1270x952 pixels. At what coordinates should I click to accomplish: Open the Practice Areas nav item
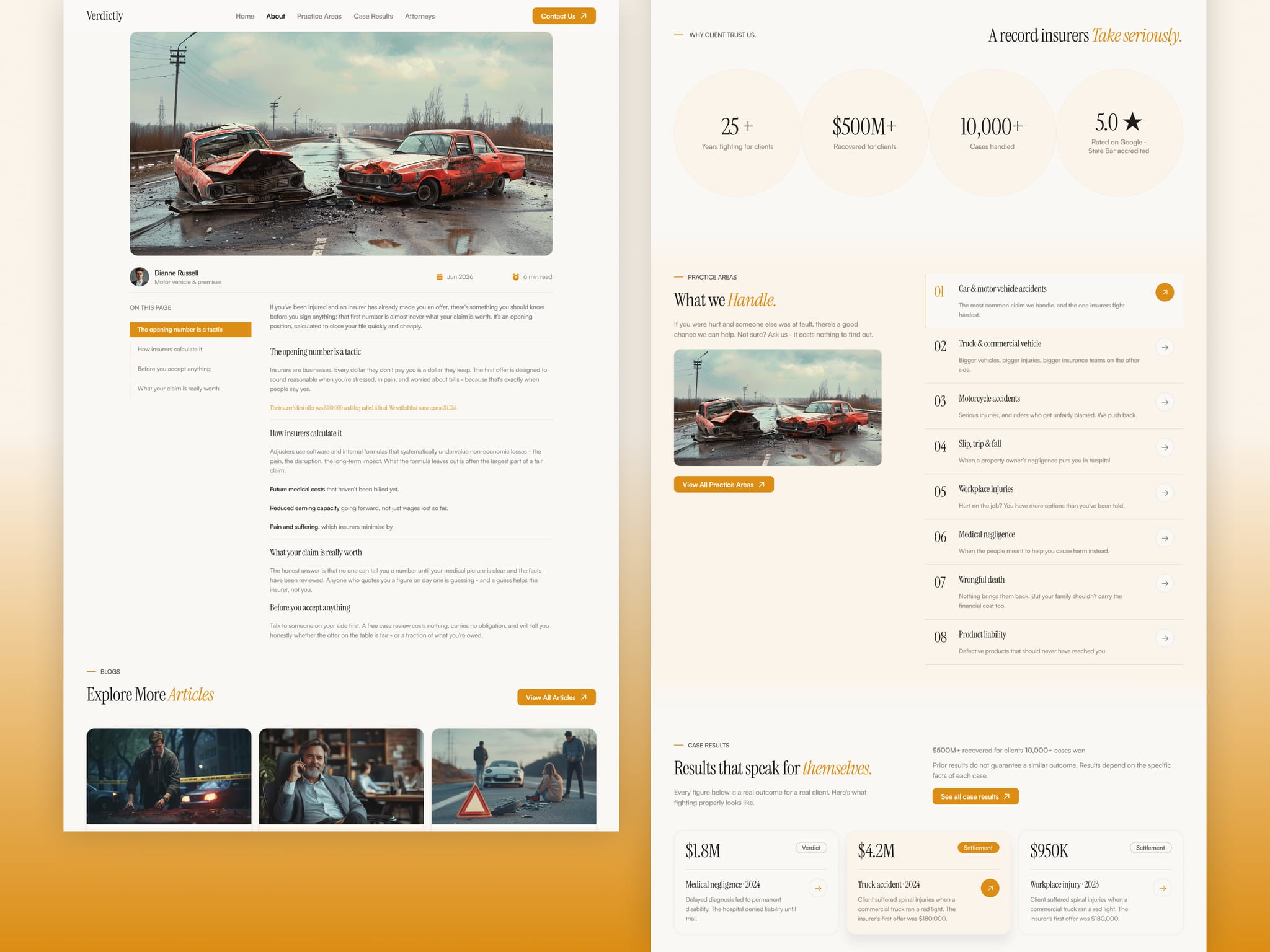point(319,16)
